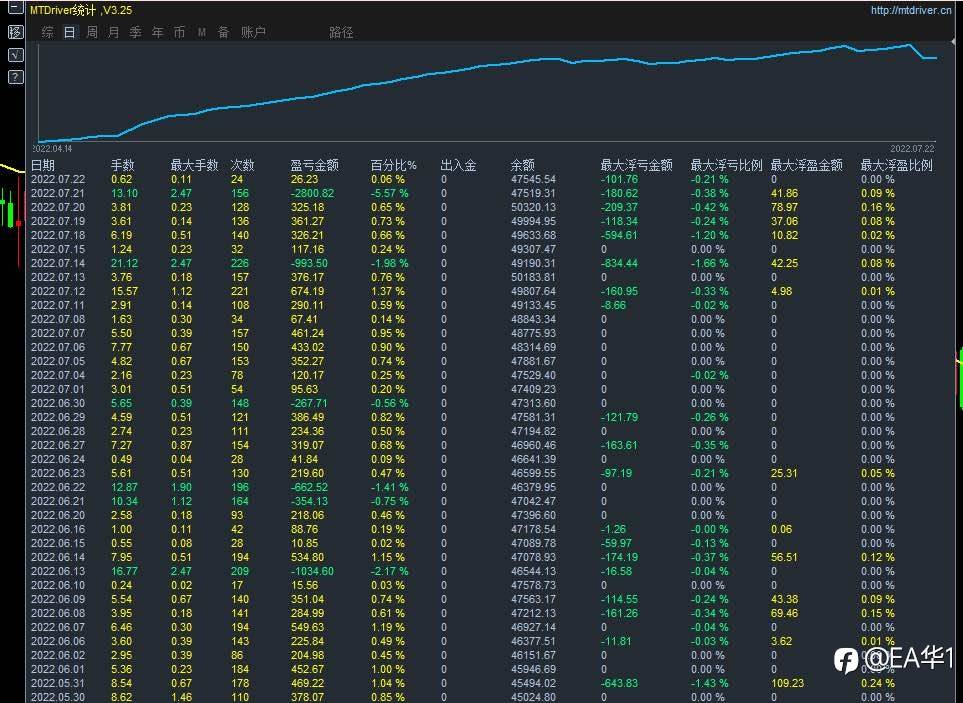Click the minus collapse icon at top left
This screenshot has width=963, height=703.
[15, 9]
